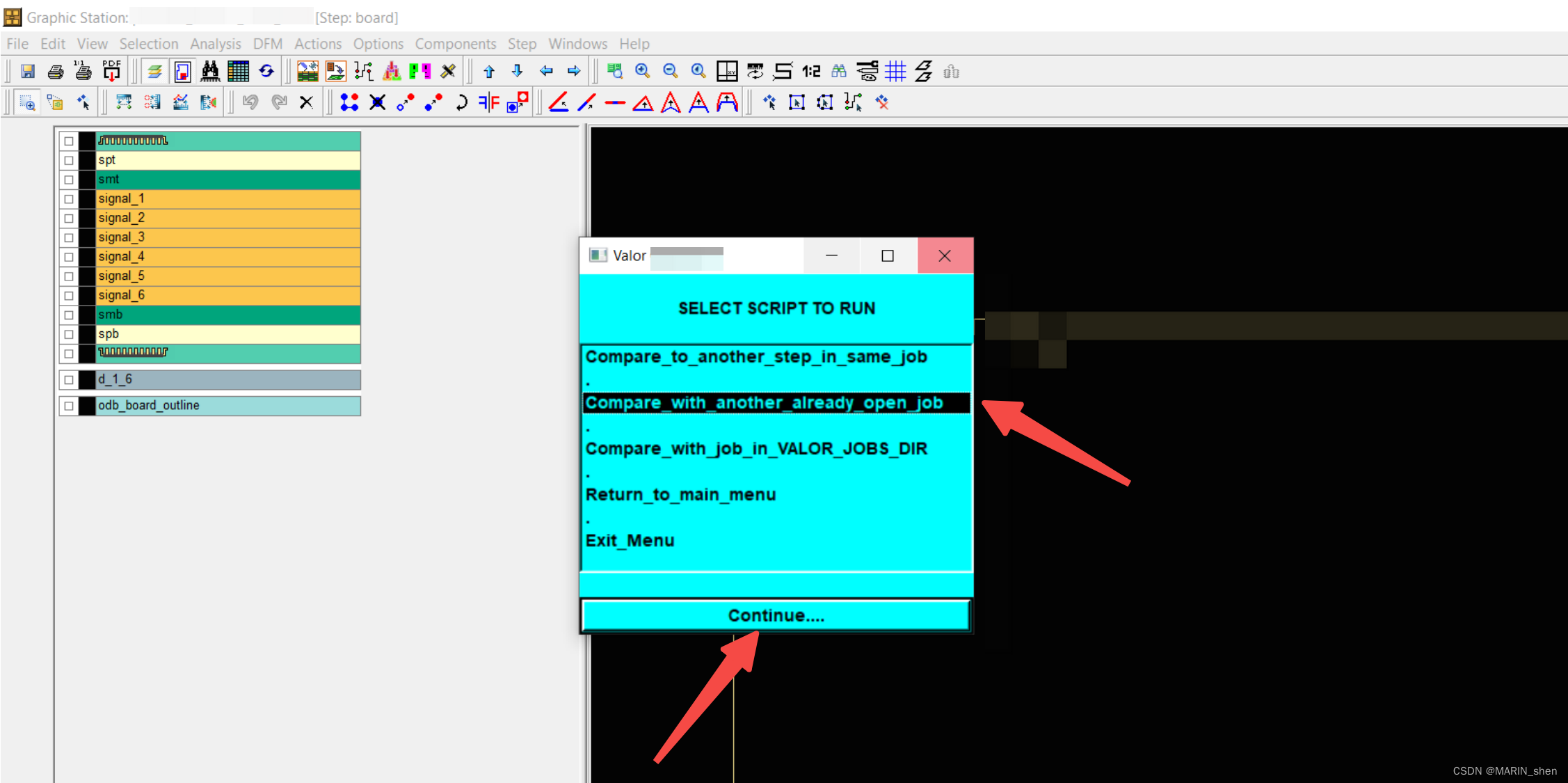Click the Undo arrow icon
This screenshot has height=783, width=1568.
250,102
